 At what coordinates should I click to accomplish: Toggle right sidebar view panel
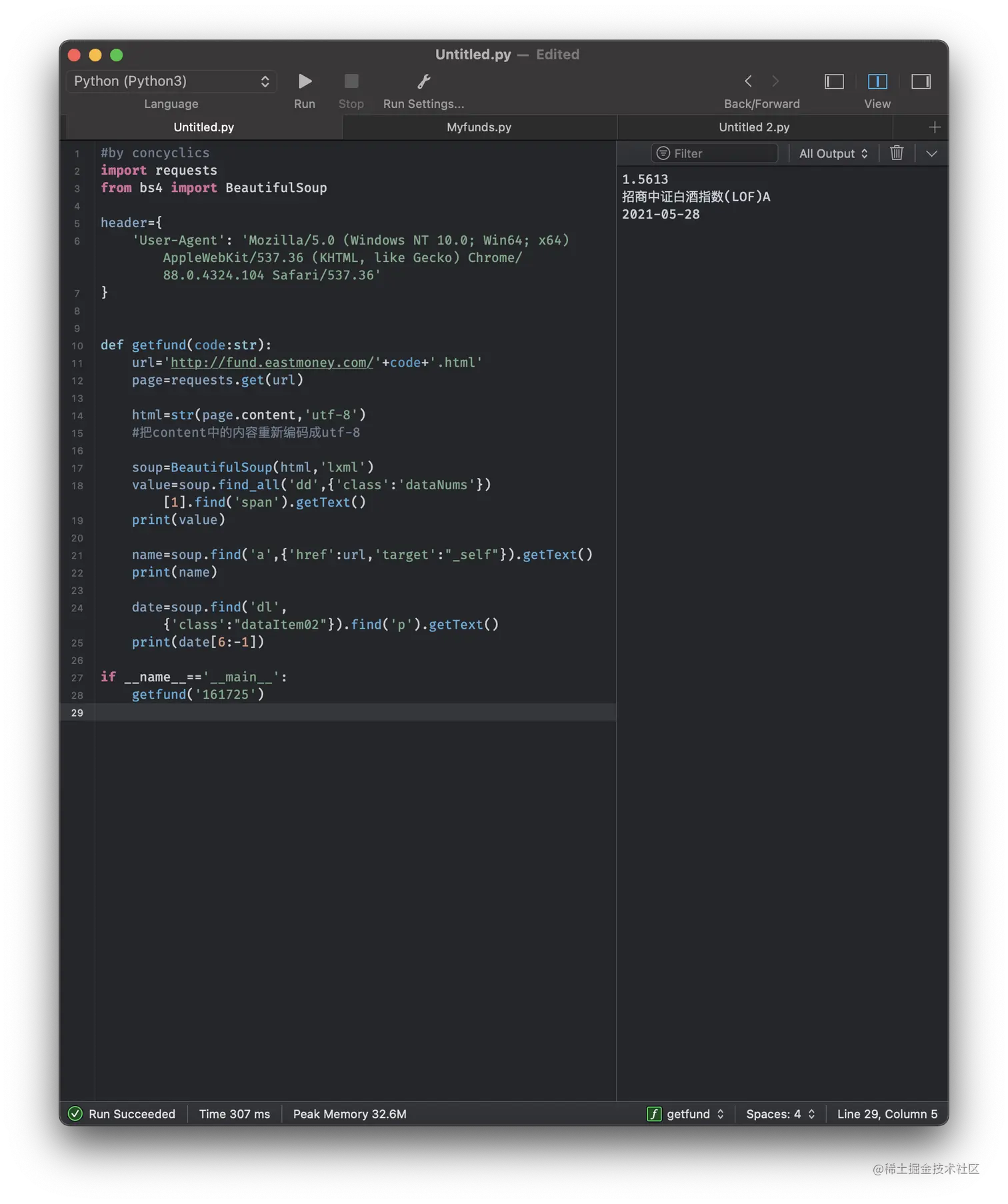coord(921,81)
